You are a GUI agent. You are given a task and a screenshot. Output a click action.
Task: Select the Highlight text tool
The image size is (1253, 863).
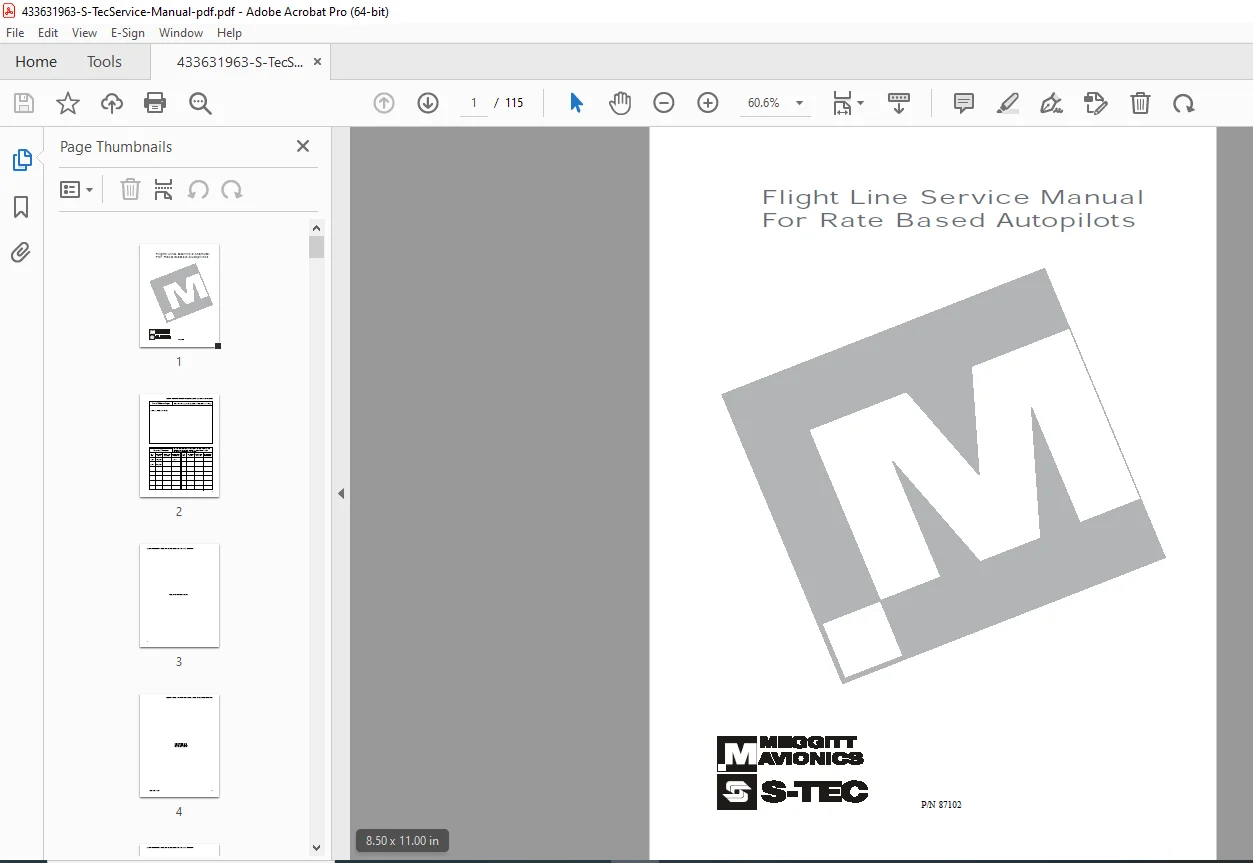1008,103
